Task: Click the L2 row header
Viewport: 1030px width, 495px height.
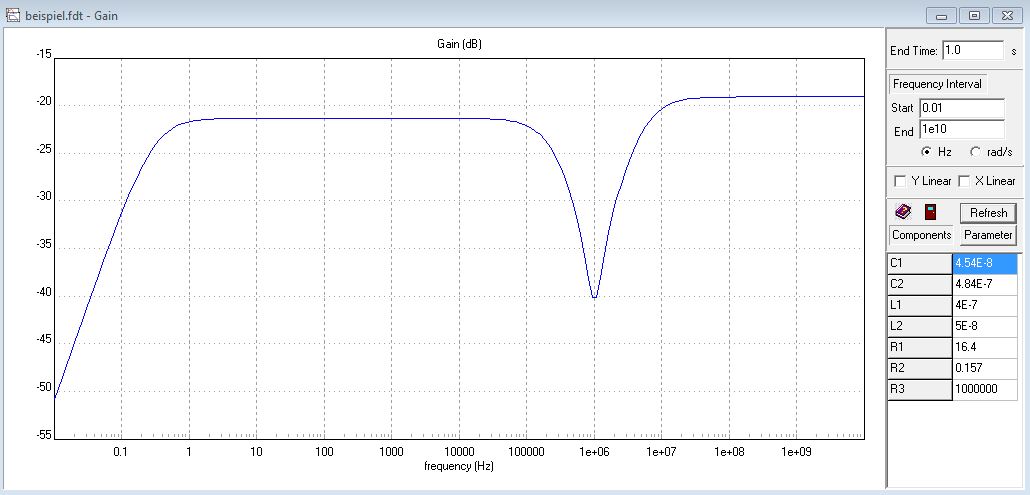Action: 920,326
